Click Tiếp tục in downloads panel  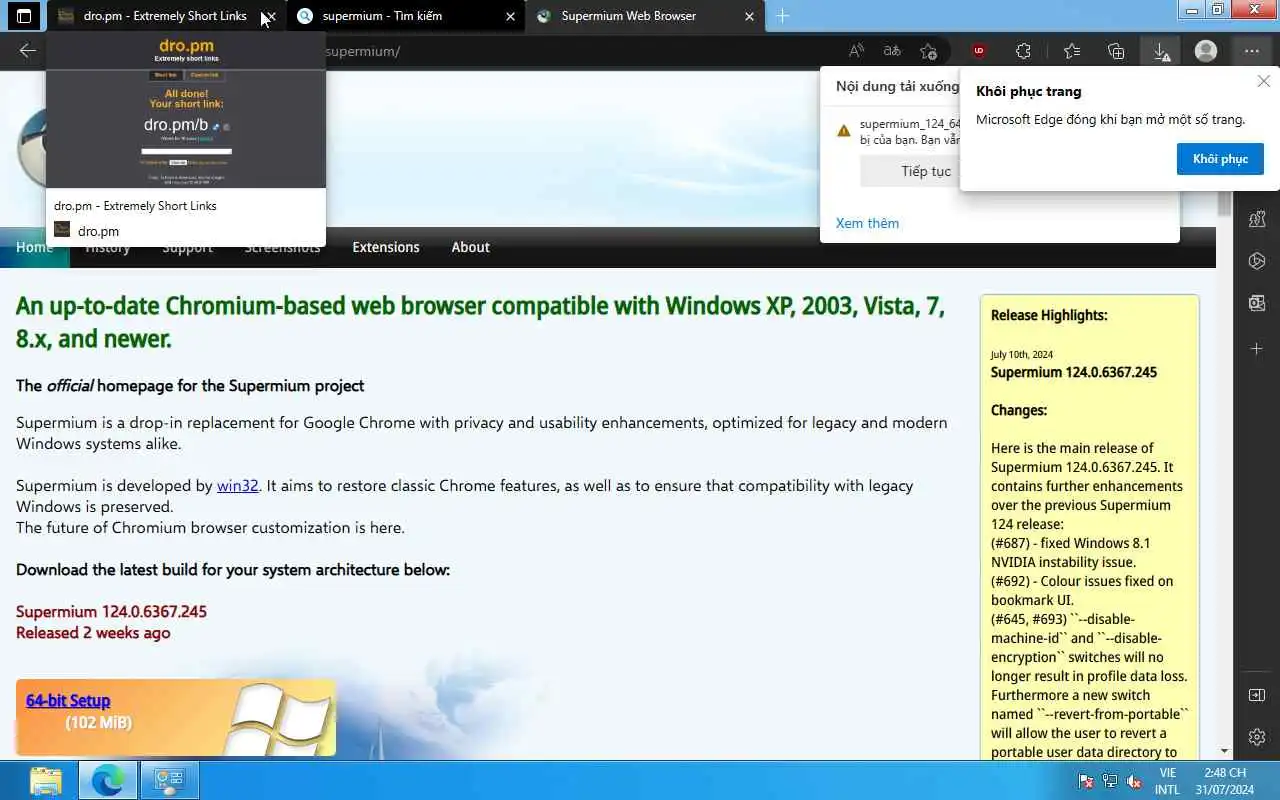click(926, 171)
